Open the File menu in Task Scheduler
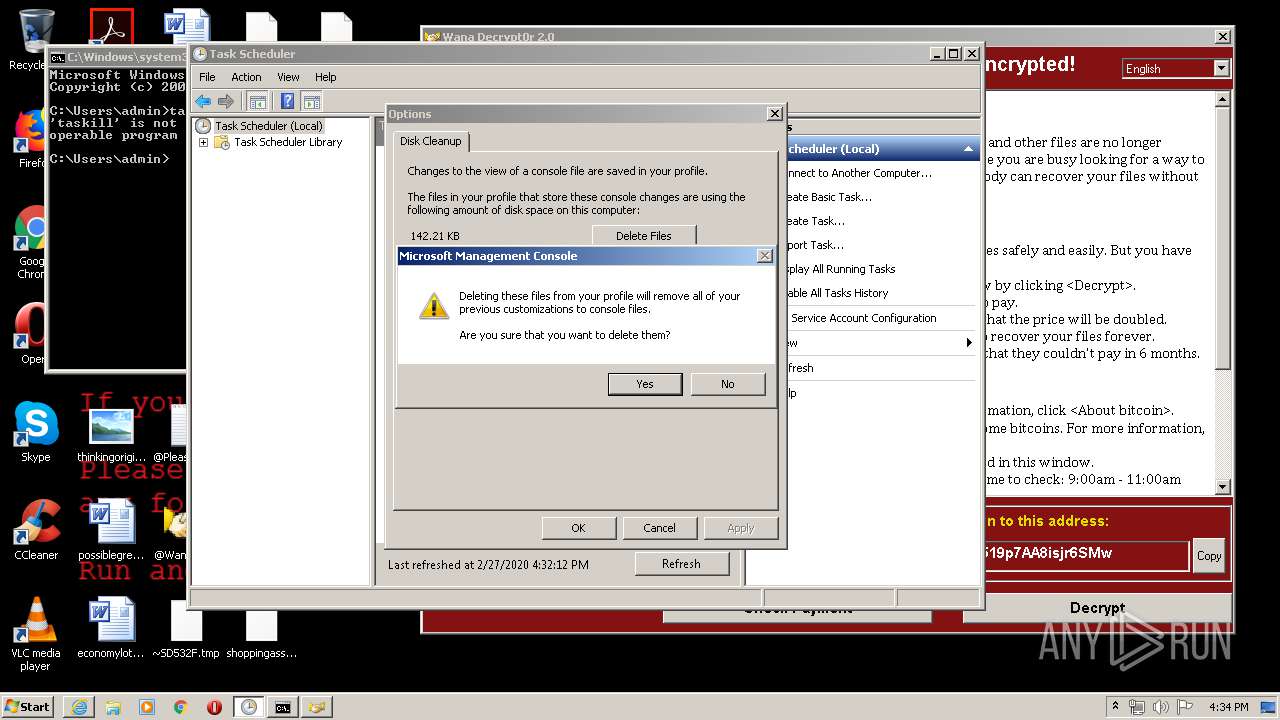The width and height of the screenshot is (1280, 720). pos(207,77)
